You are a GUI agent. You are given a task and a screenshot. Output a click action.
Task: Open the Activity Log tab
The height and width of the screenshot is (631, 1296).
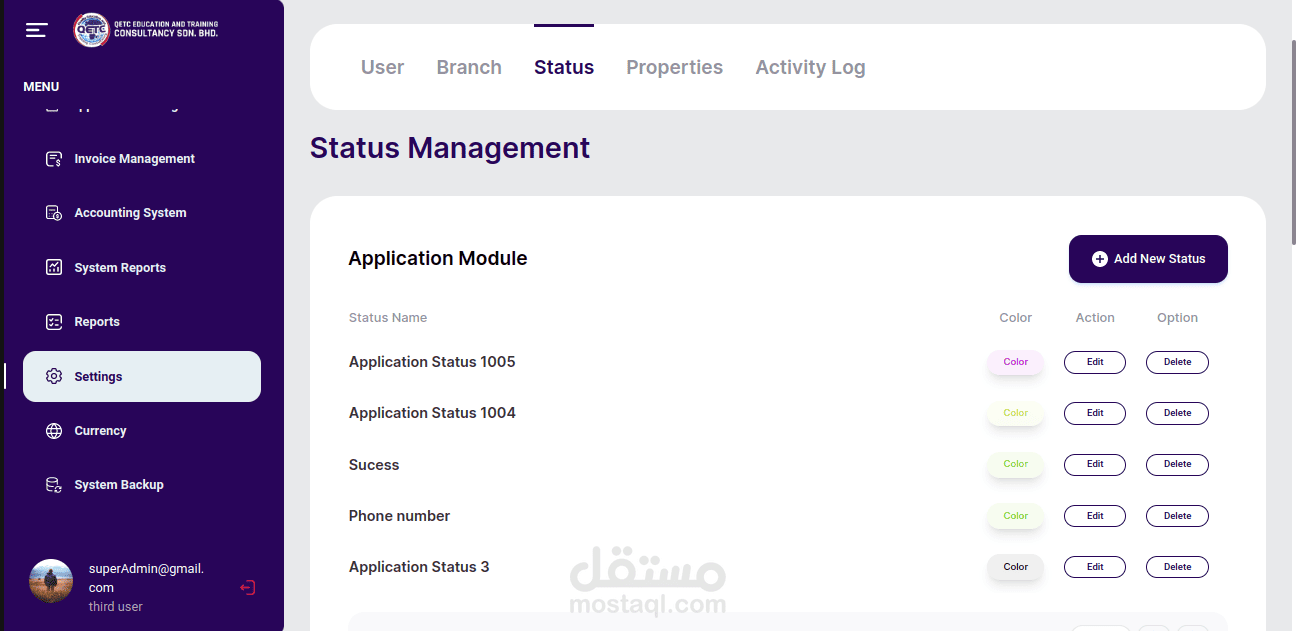[x=810, y=67]
